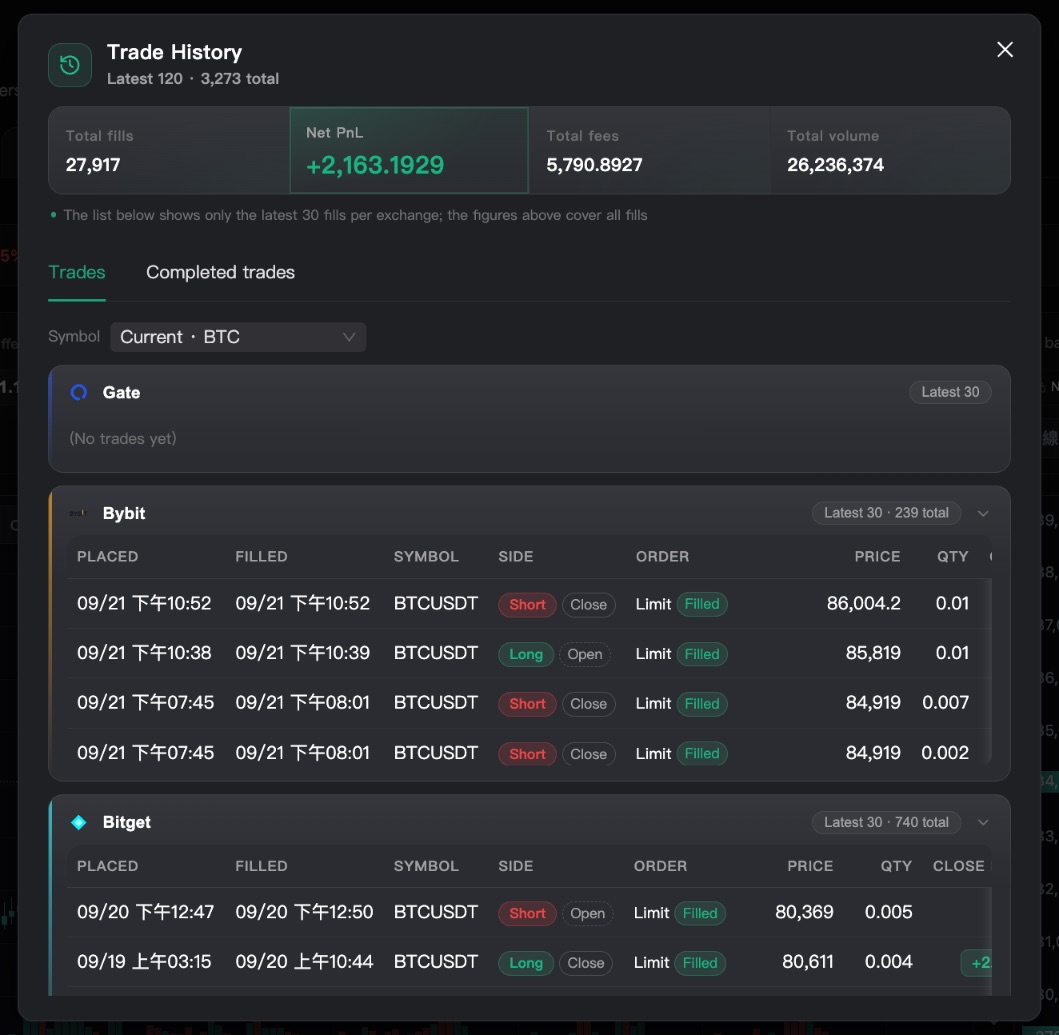The image size is (1059, 1035).
Task: Click the price 86,004.2 cell
Action: 863,603
